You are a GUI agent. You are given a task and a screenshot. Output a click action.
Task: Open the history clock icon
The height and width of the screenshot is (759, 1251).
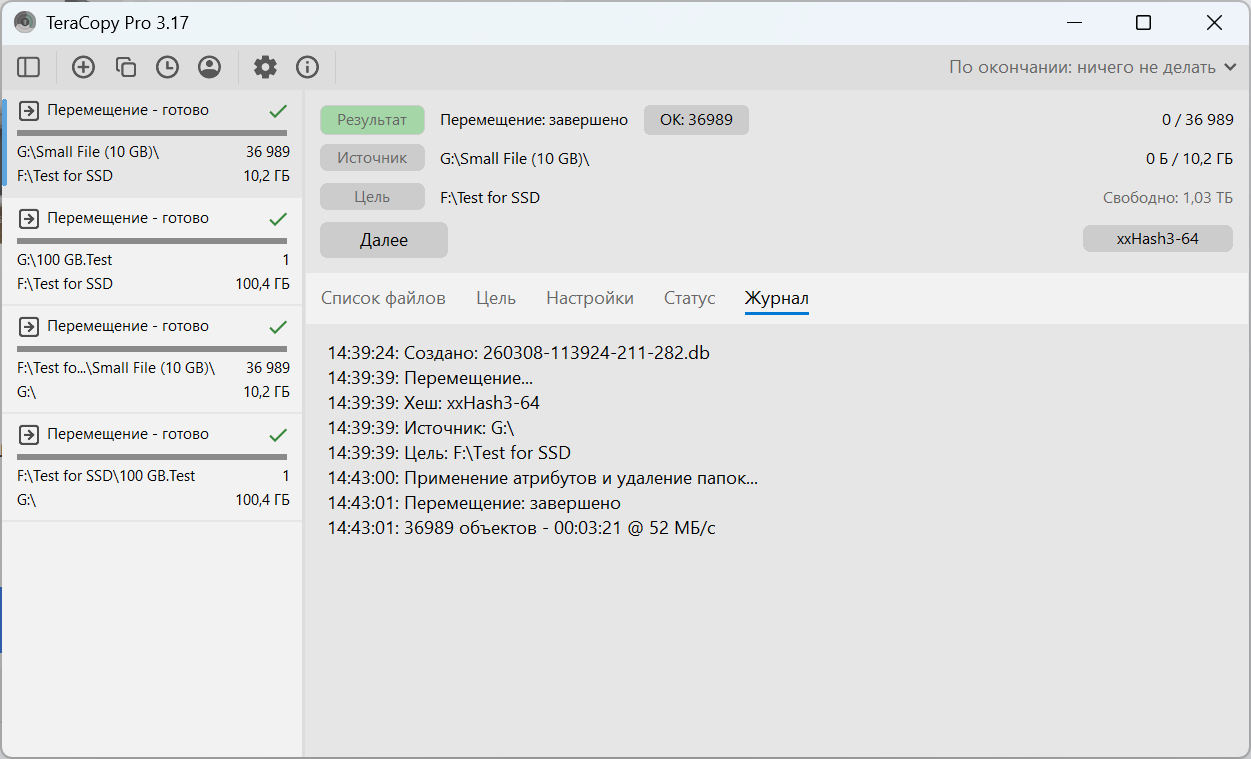pos(167,67)
